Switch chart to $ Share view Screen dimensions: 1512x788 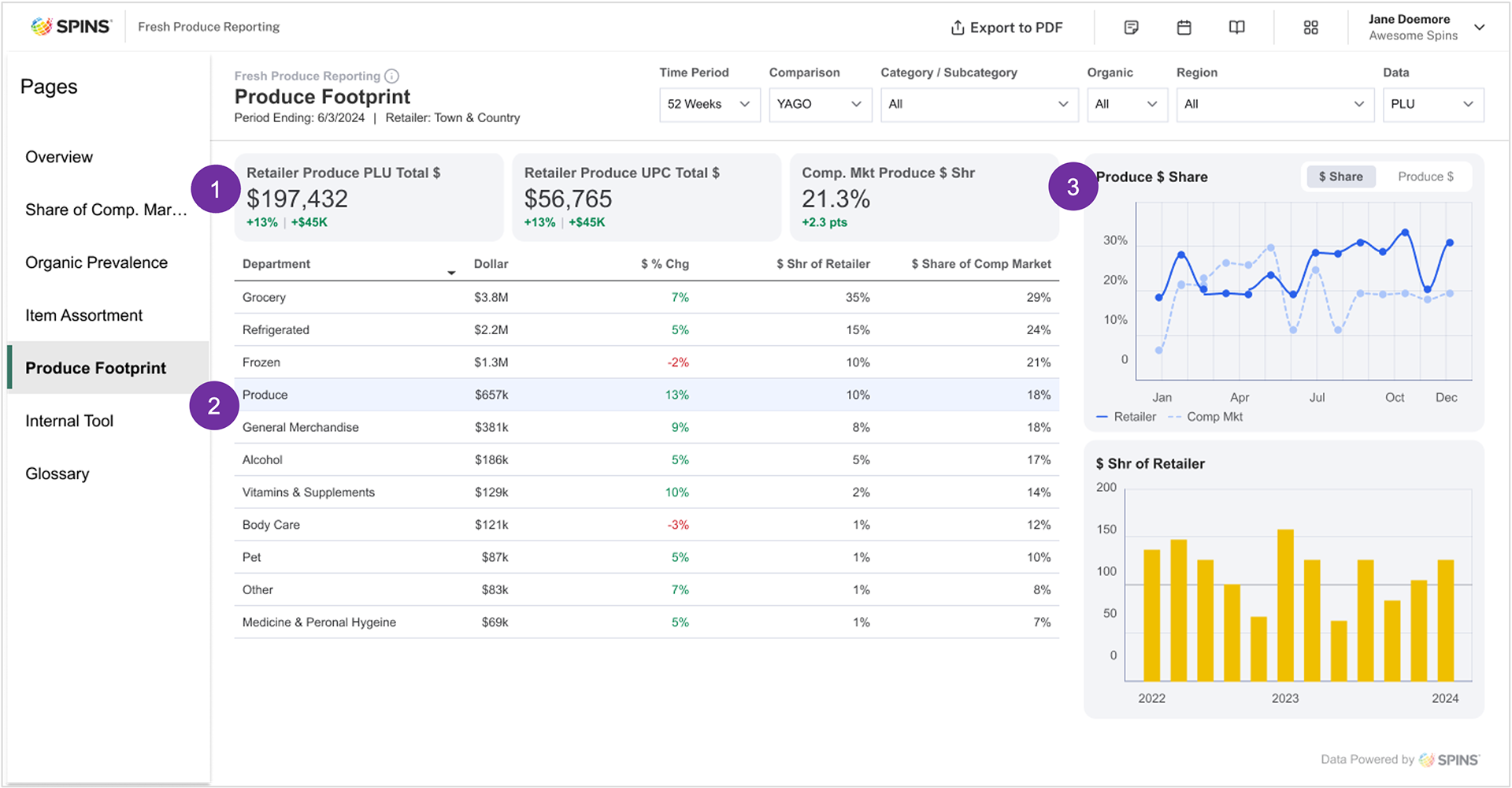1340,177
